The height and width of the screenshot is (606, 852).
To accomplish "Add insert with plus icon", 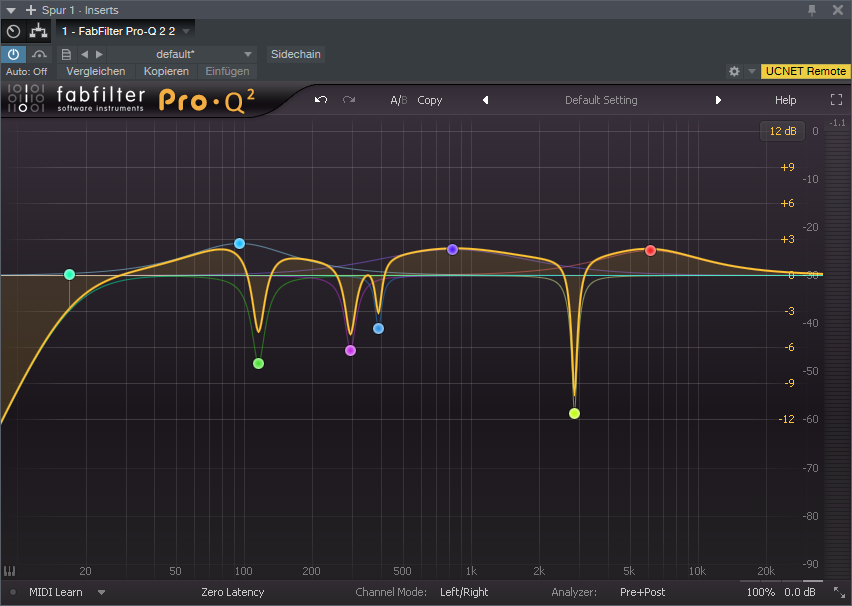I will 30,10.
